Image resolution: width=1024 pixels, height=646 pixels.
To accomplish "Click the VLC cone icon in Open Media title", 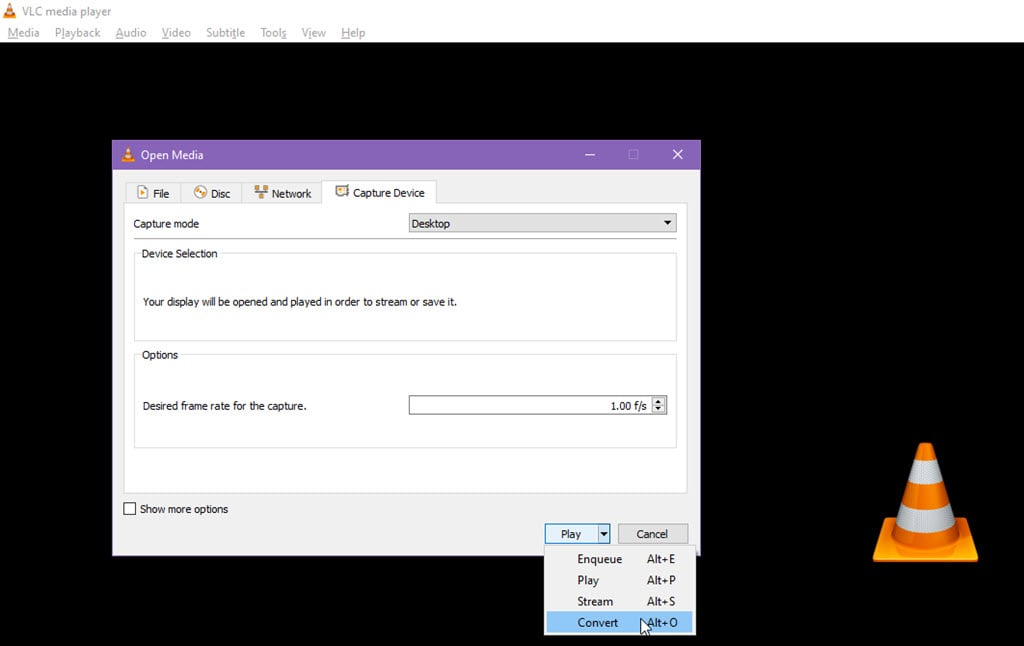I will 128,155.
